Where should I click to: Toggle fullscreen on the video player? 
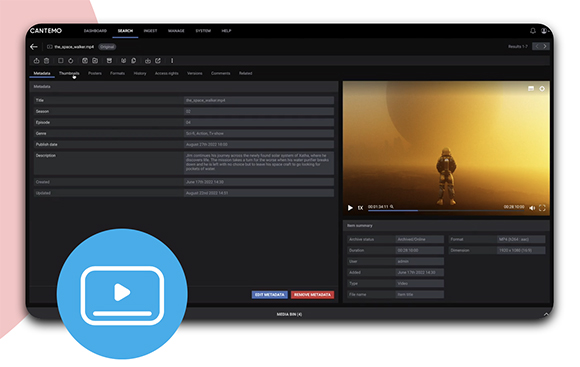542,208
